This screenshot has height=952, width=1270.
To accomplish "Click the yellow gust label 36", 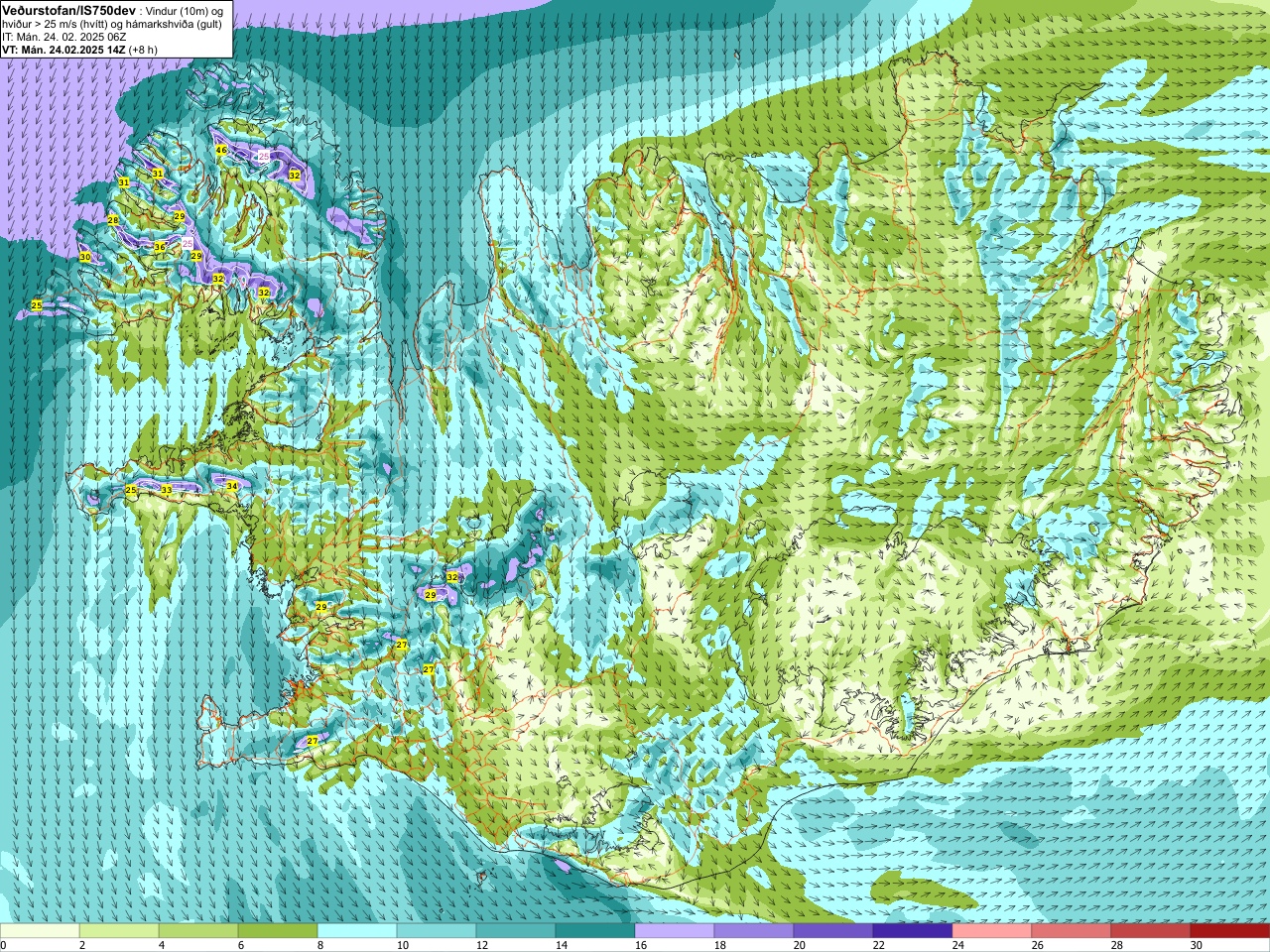I will (160, 247).
